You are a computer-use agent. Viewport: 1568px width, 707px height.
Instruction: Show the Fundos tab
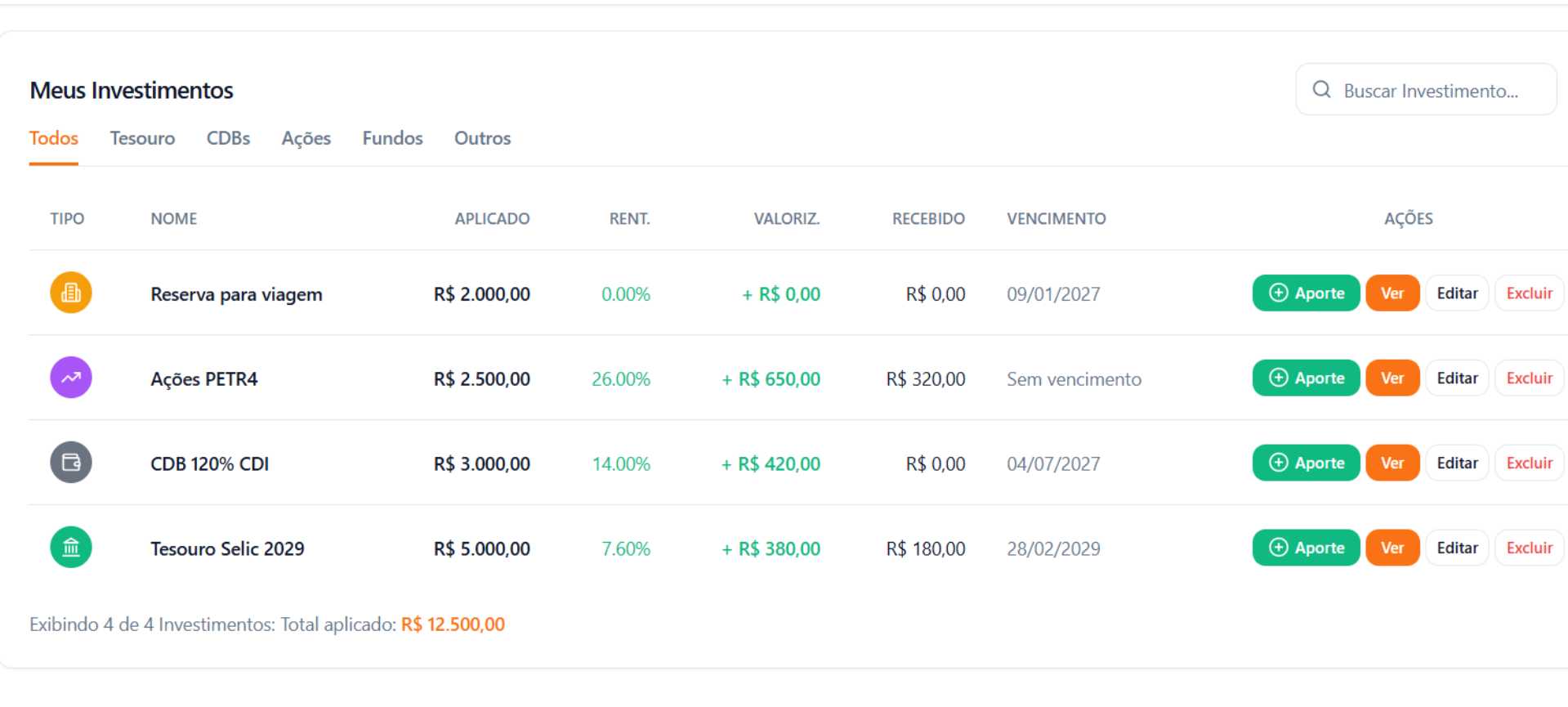pyautogui.click(x=392, y=138)
